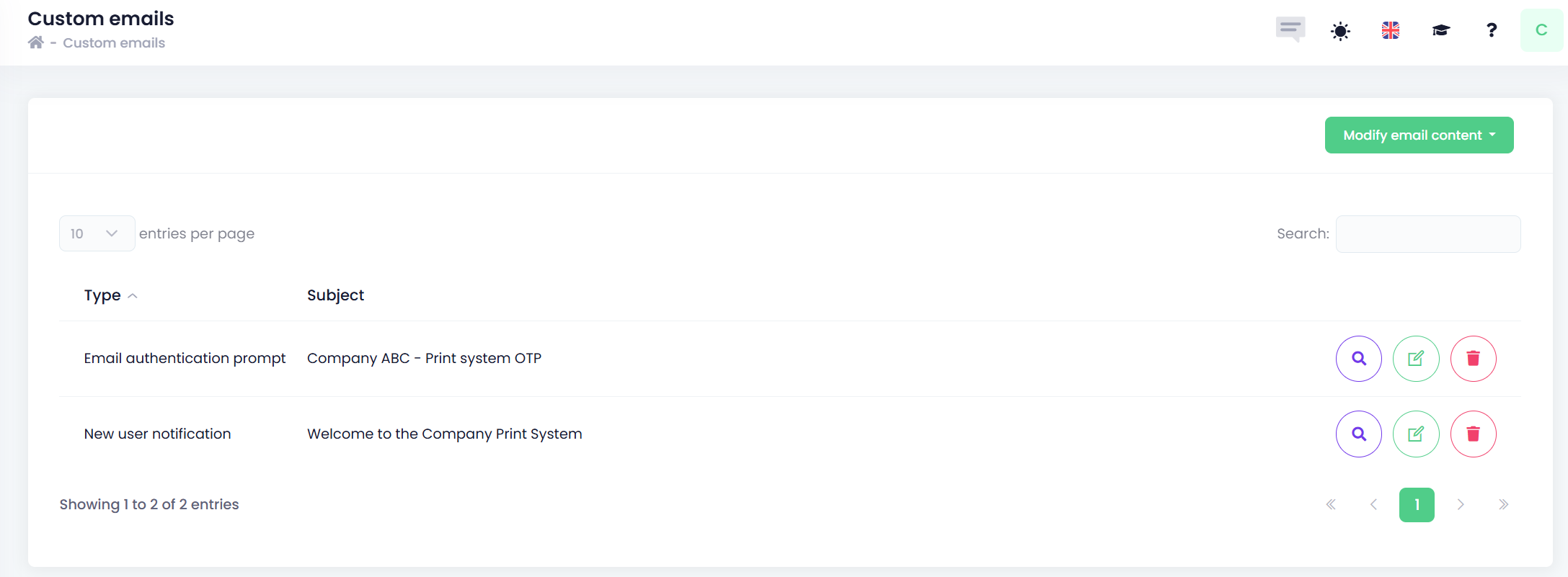
Task: Preview the New user notification email
Action: tap(1358, 434)
